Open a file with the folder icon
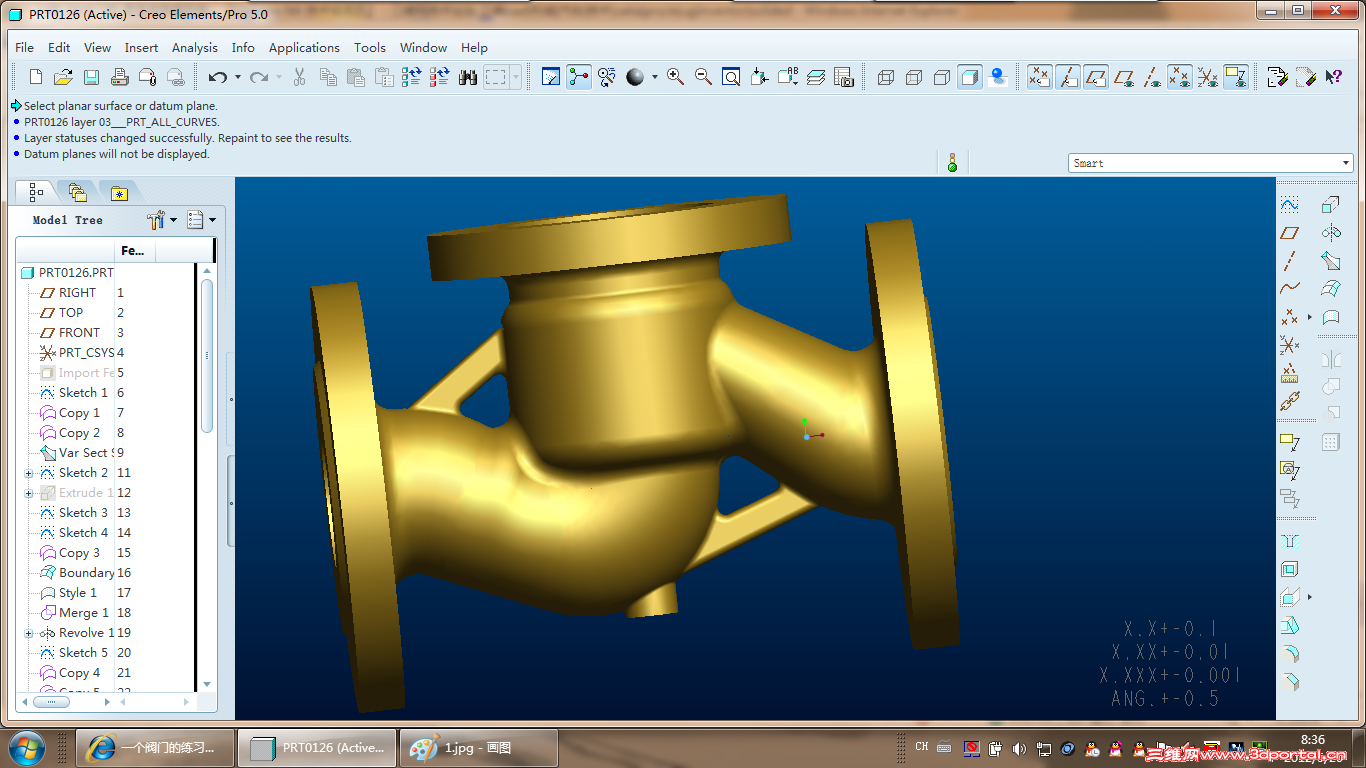 point(63,77)
